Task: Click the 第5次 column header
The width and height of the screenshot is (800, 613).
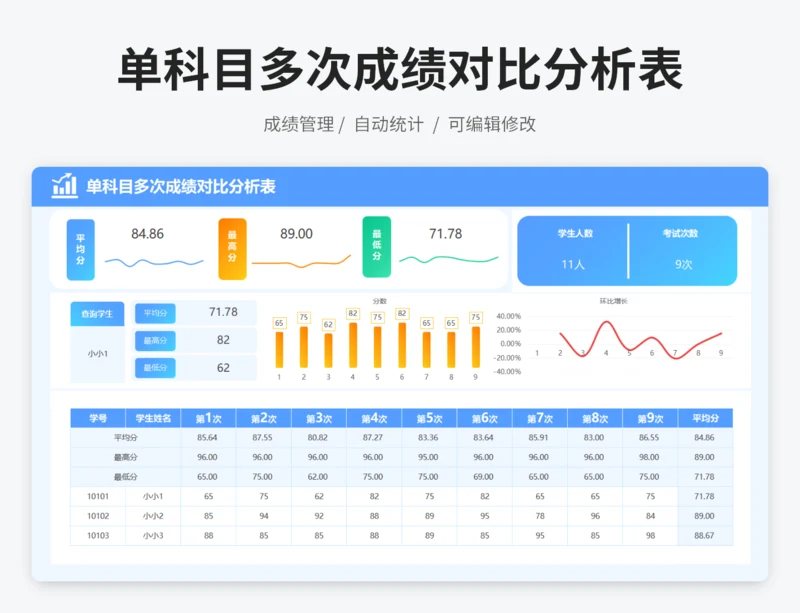Action: [x=429, y=418]
